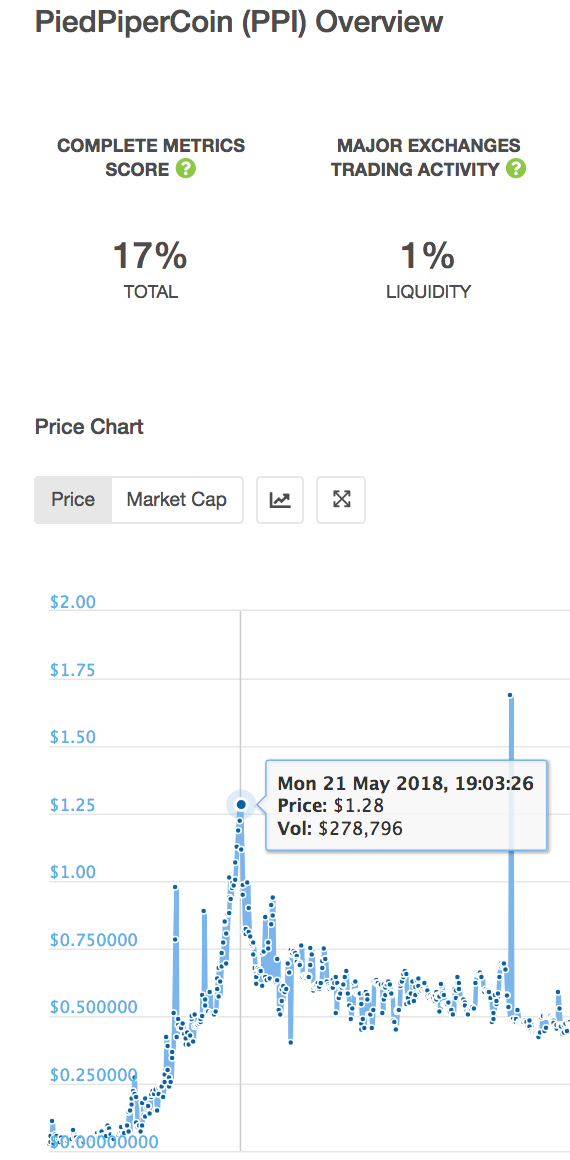Select the $2.00 y-axis label
Screen dimensions: 570x1160
[x=73, y=602]
